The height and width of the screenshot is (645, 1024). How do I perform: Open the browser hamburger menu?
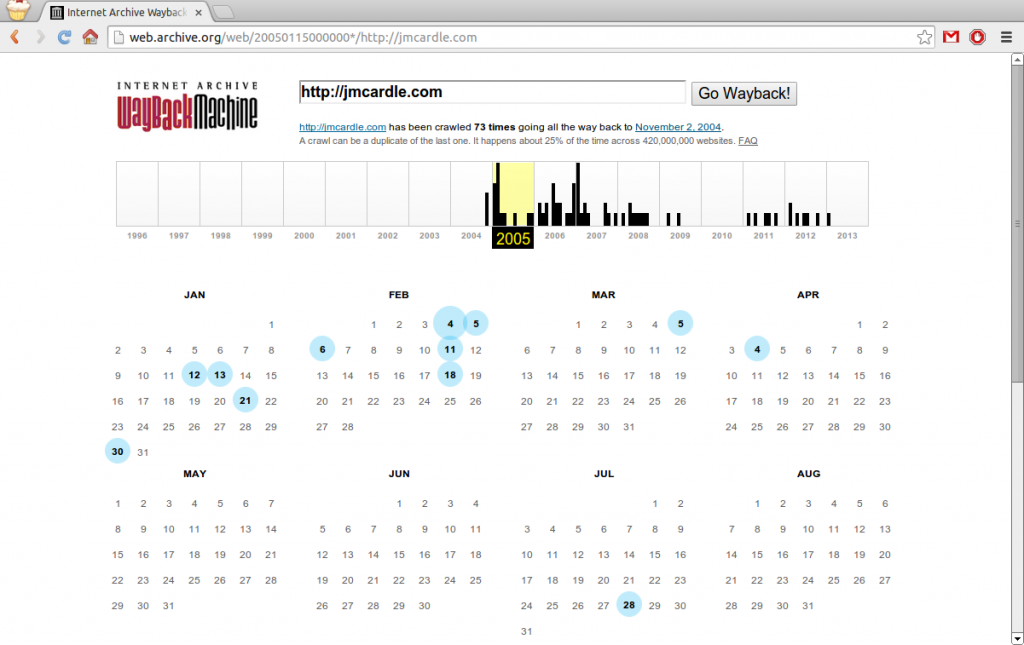1006,37
